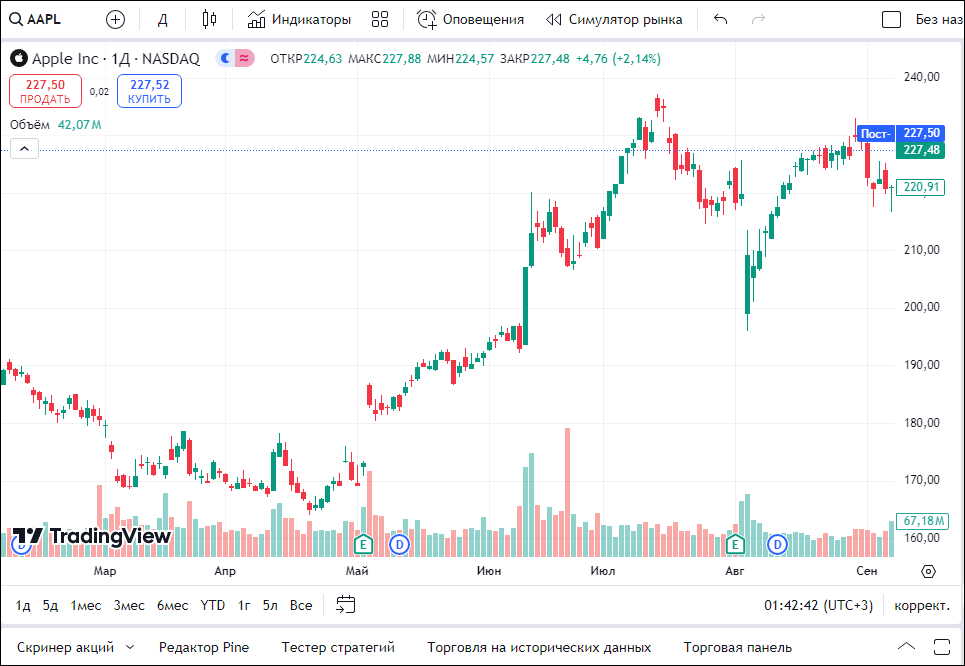Click the 200,00 level on price axis

click(921, 307)
